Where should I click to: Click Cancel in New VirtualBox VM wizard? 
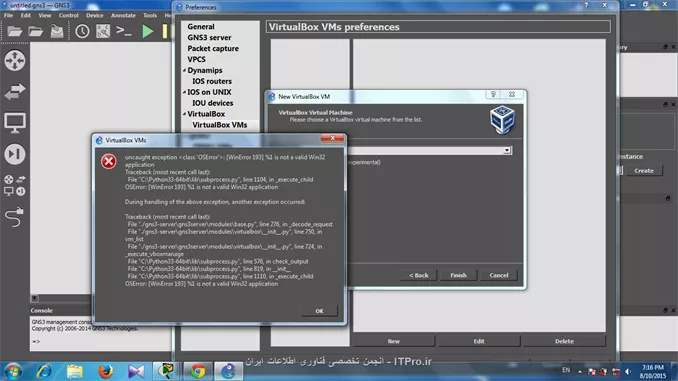coord(499,275)
